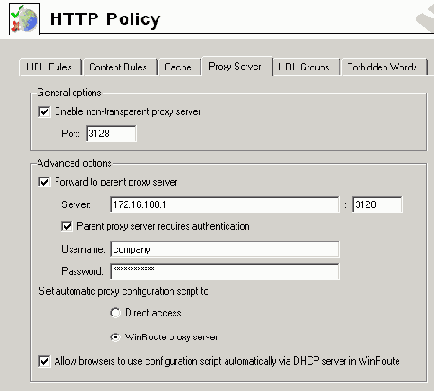Click the Password input field

225,271
